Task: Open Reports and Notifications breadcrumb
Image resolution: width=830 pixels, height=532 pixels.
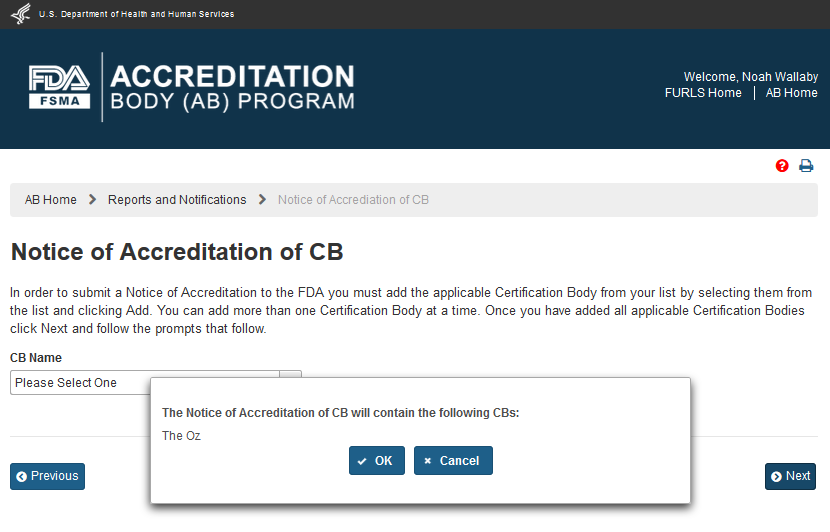Action: (x=177, y=200)
